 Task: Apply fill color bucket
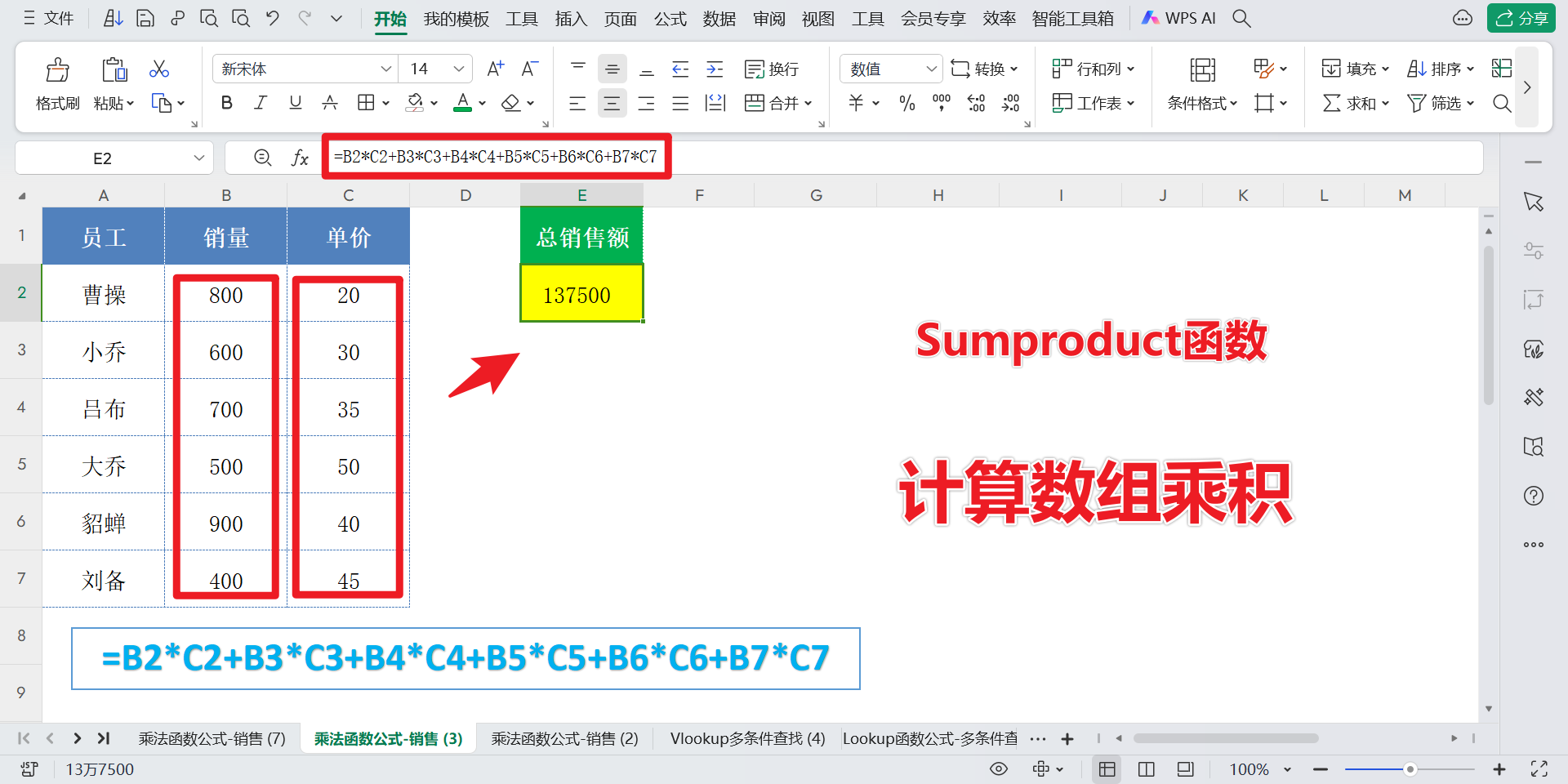[415, 103]
